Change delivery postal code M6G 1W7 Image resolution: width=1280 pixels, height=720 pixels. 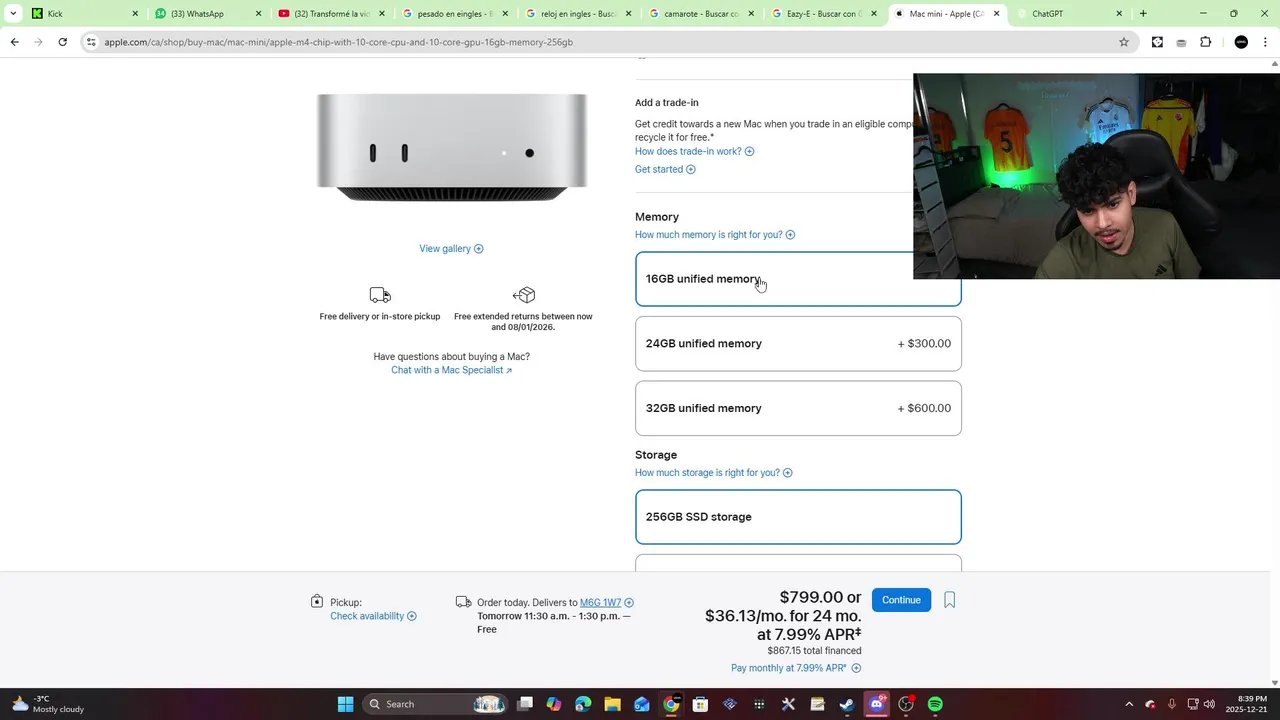point(600,603)
